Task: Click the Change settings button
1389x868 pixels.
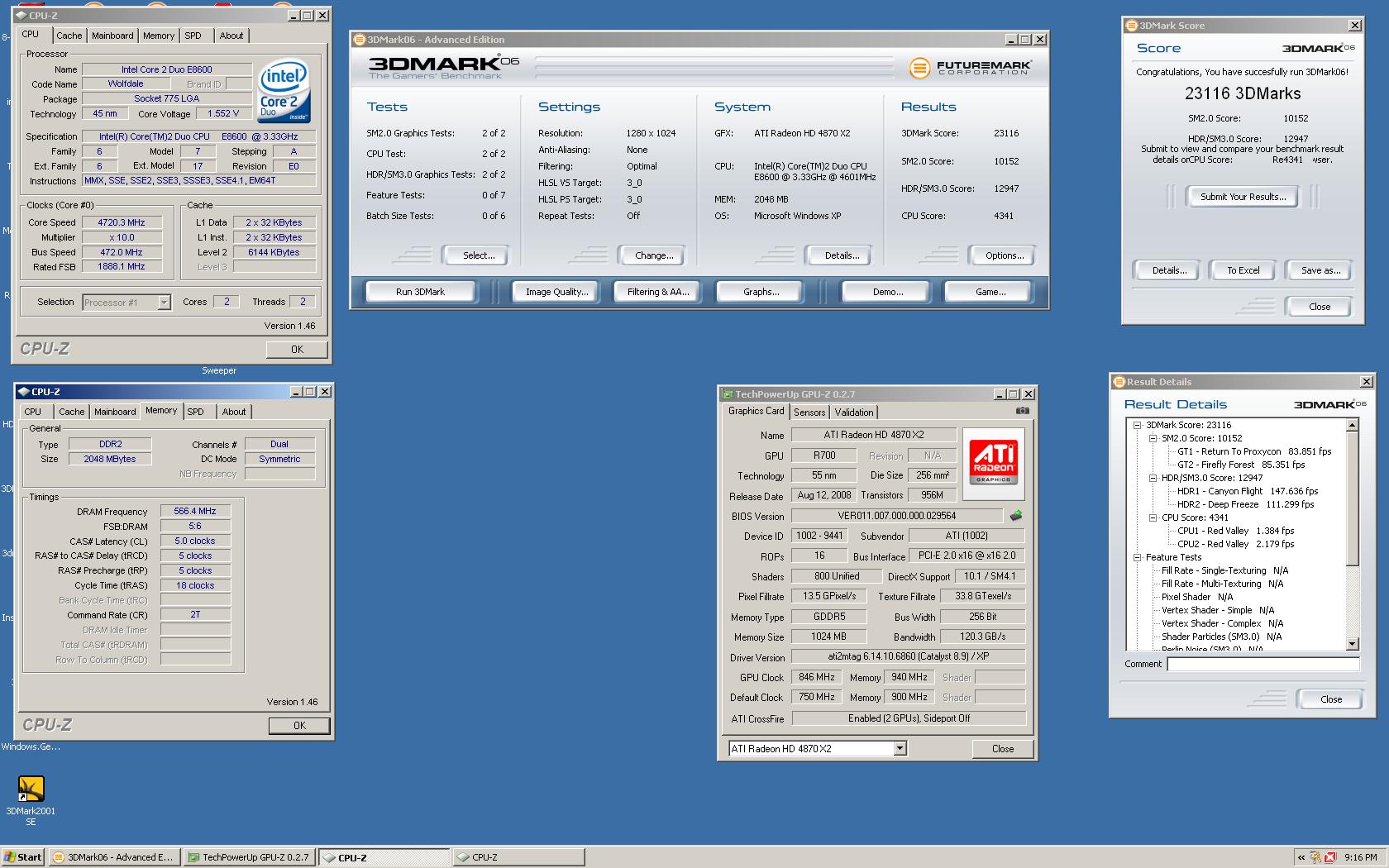Action: [654, 255]
